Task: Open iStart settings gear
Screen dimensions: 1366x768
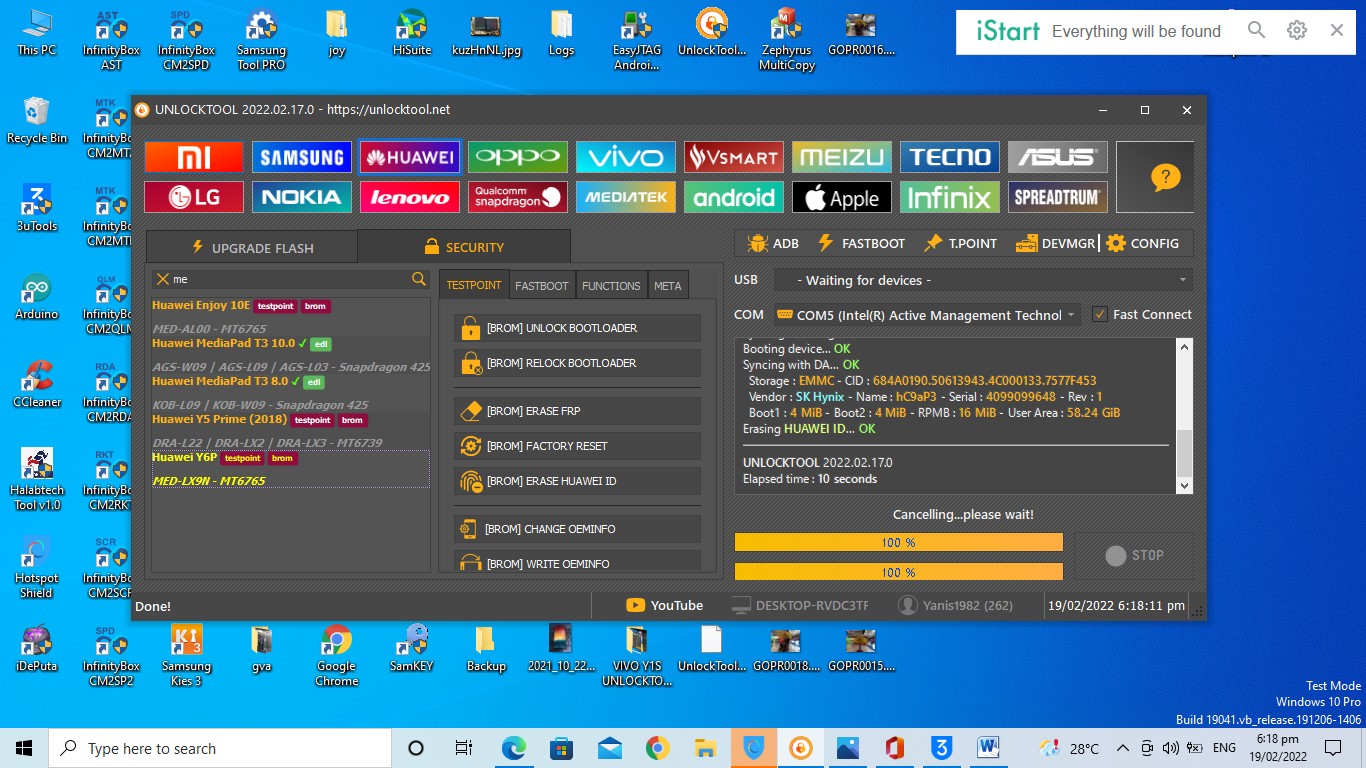Action: click(1297, 31)
